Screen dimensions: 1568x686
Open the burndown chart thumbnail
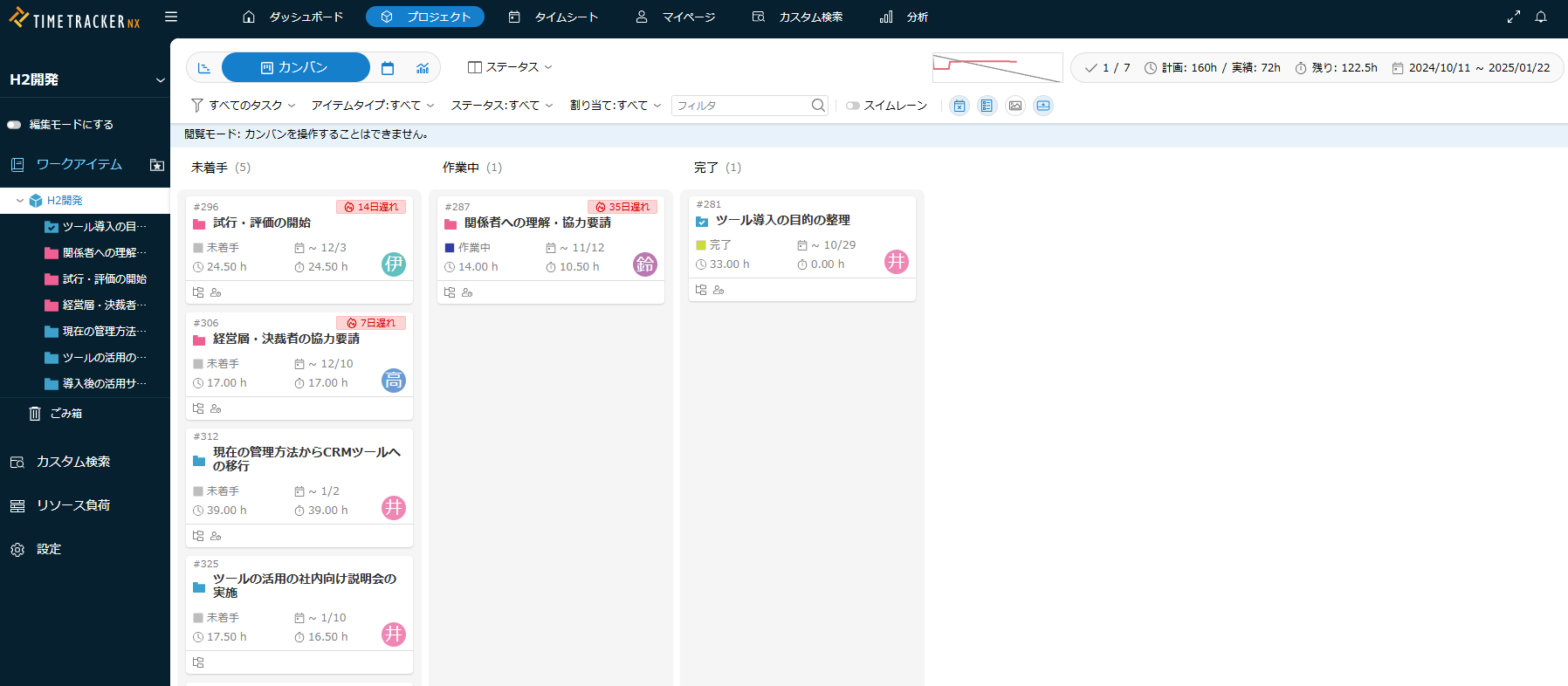(x=997, y=68)
